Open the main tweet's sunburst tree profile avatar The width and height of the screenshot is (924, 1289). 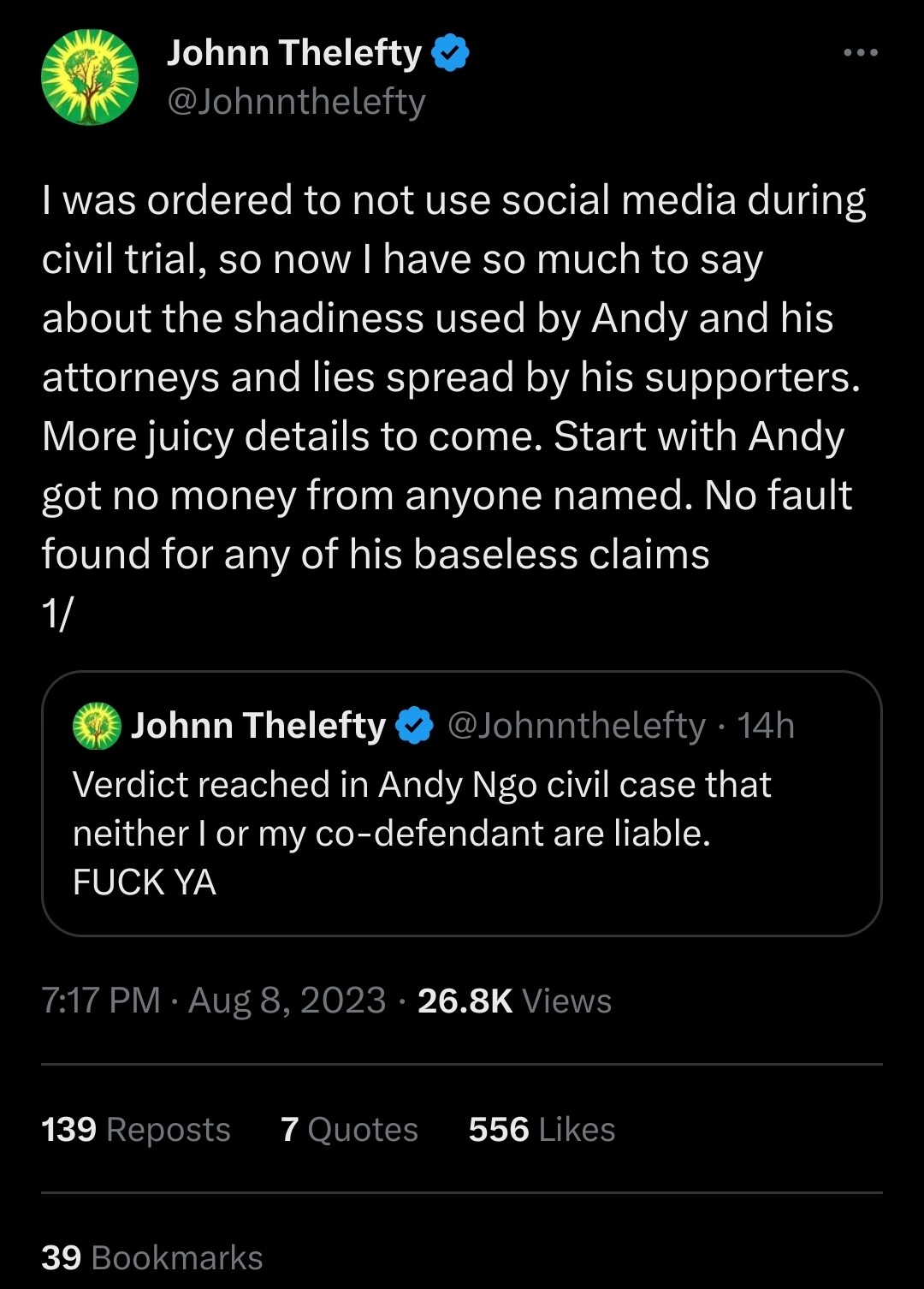pos(90,77)
